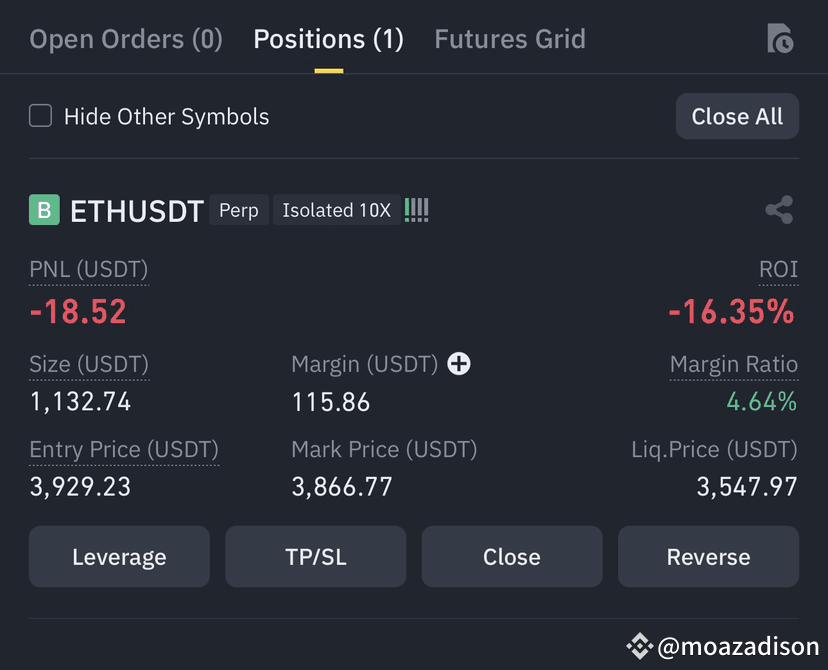Screen dimensions: 828x670
Task: Reverse the ETHUSDT position
Action: click(709, 556)
